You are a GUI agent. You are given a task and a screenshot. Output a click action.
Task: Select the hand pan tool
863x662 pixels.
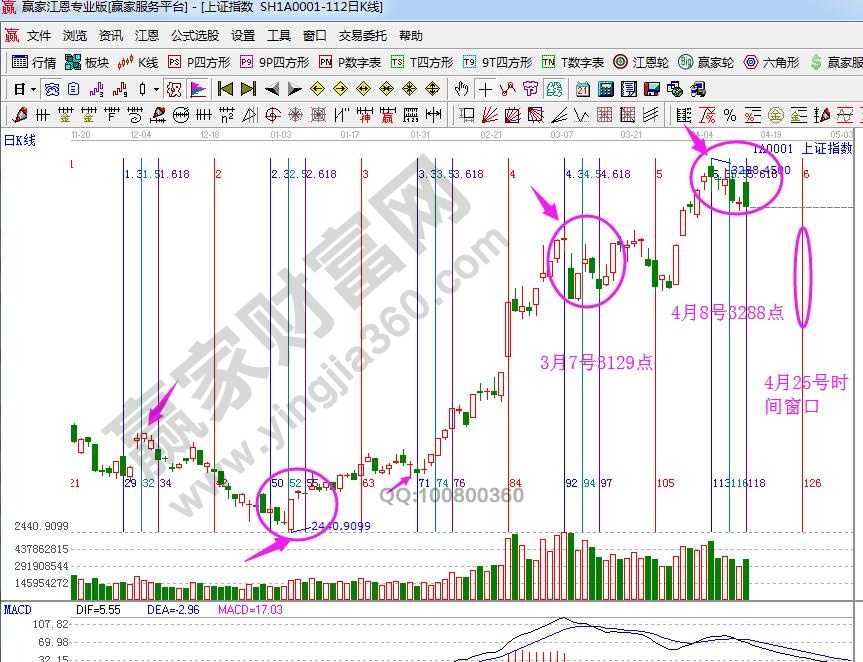click(x=461, y=88)
